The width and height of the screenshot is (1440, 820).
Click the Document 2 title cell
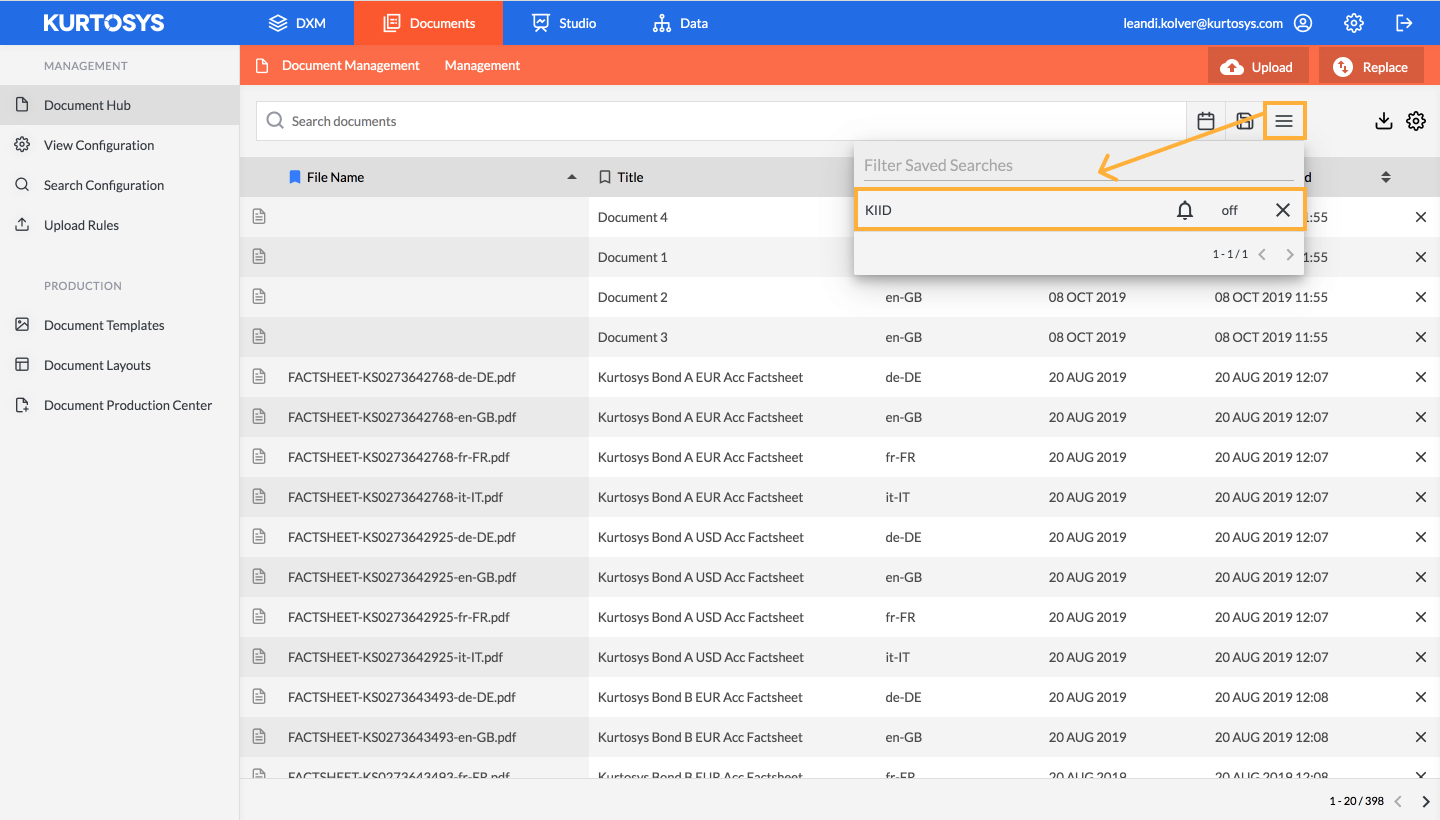[x=633, y=297]
